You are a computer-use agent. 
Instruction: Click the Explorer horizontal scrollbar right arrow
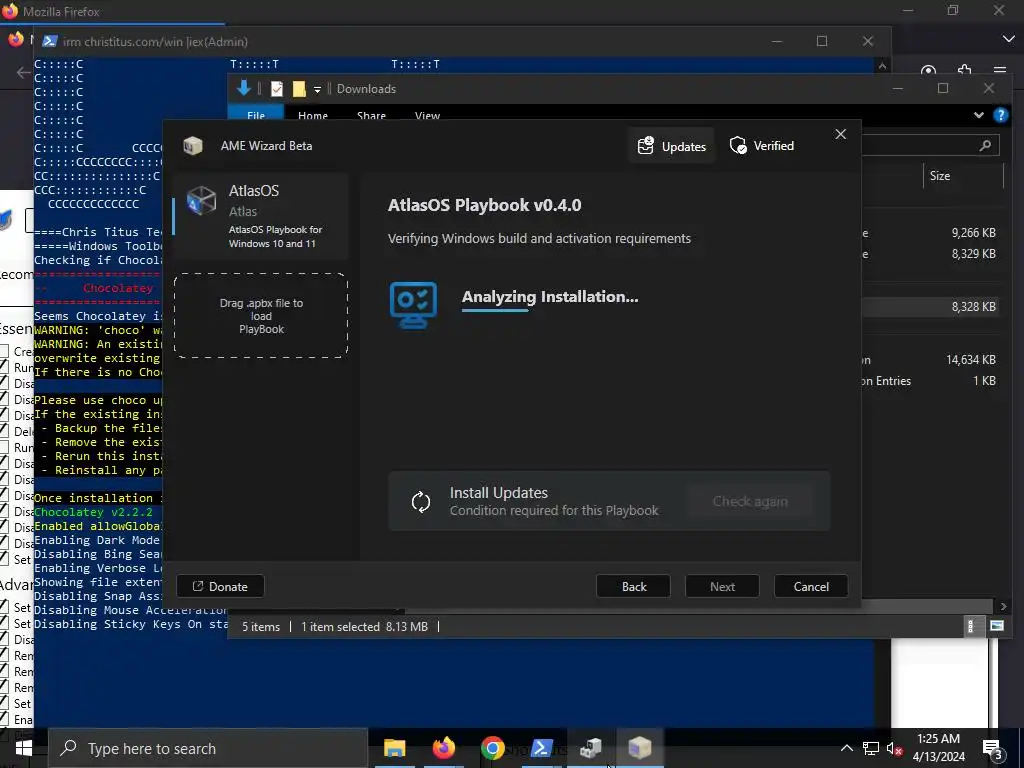(1003, 607)
